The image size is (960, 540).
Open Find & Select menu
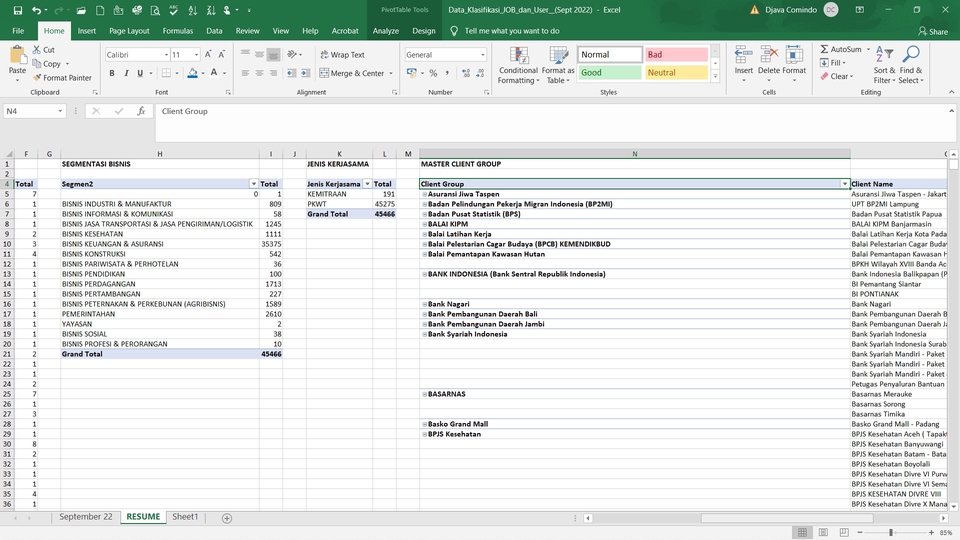pyautogui.click(x=911, y=65)
